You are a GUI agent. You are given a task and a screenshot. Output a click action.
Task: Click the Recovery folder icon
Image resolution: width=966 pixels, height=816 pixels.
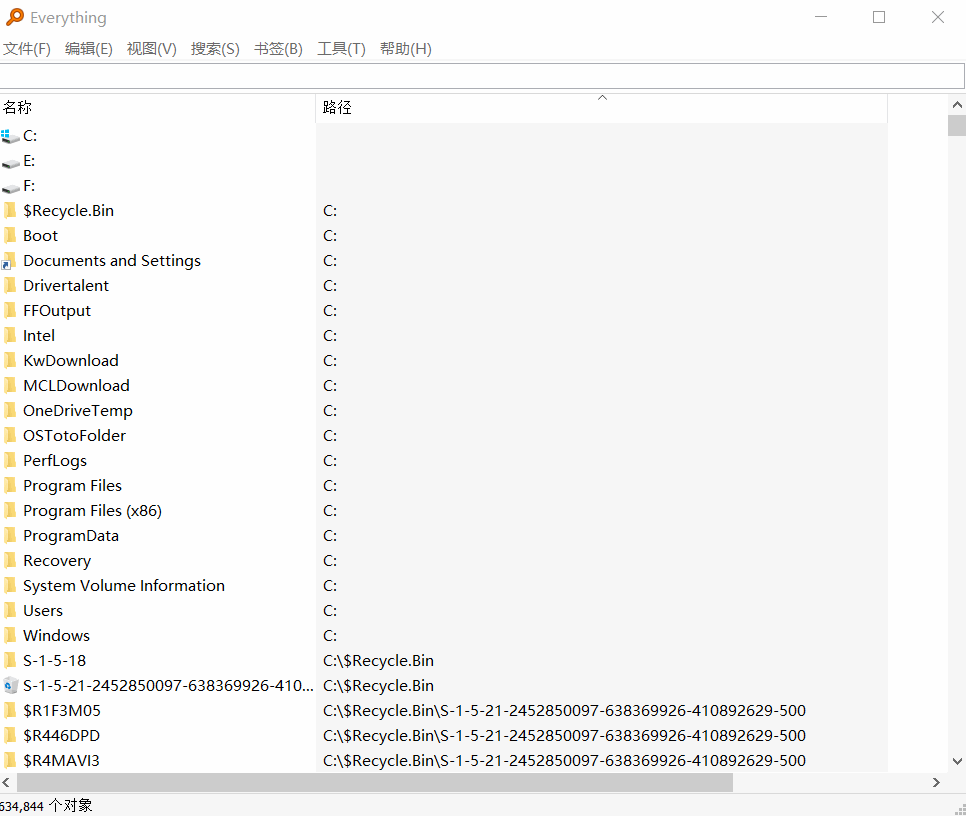coord(10,561)
